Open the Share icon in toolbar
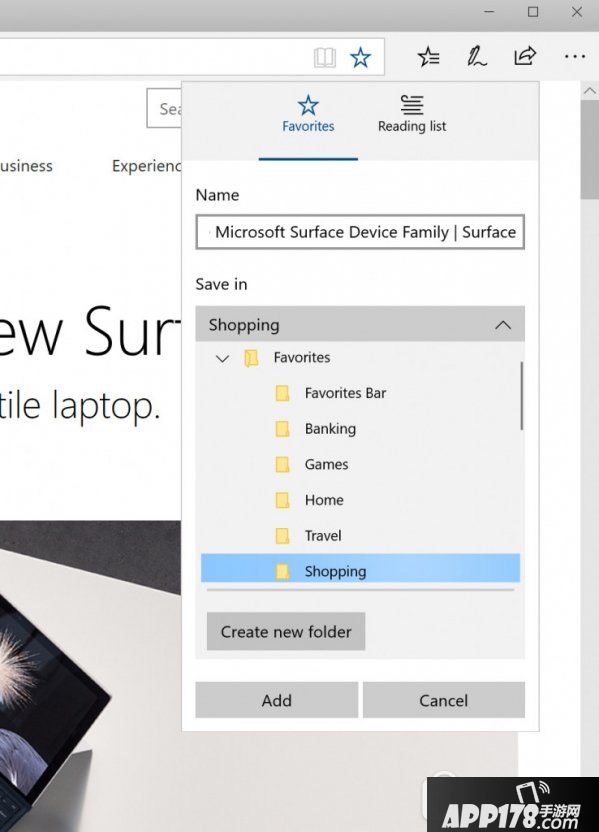The height and width of the screenshot is (832, 599). pos(525,56)
